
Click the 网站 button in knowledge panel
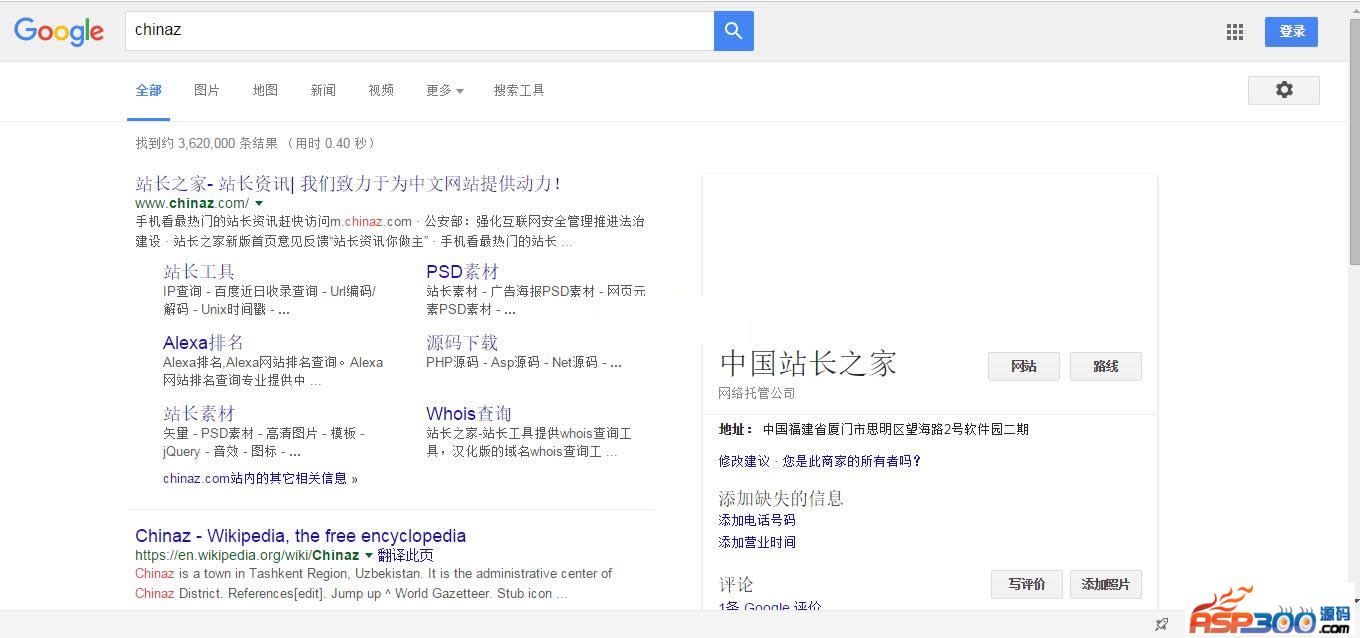(1024, 367)
